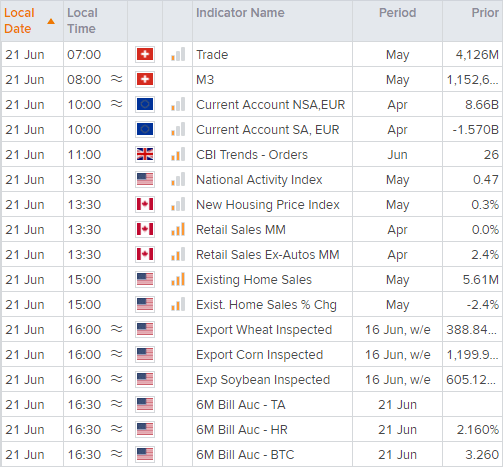Click UK flag in CBI Trends row
Viewport: 503px width, 467px height.
(x=145, y=154)
